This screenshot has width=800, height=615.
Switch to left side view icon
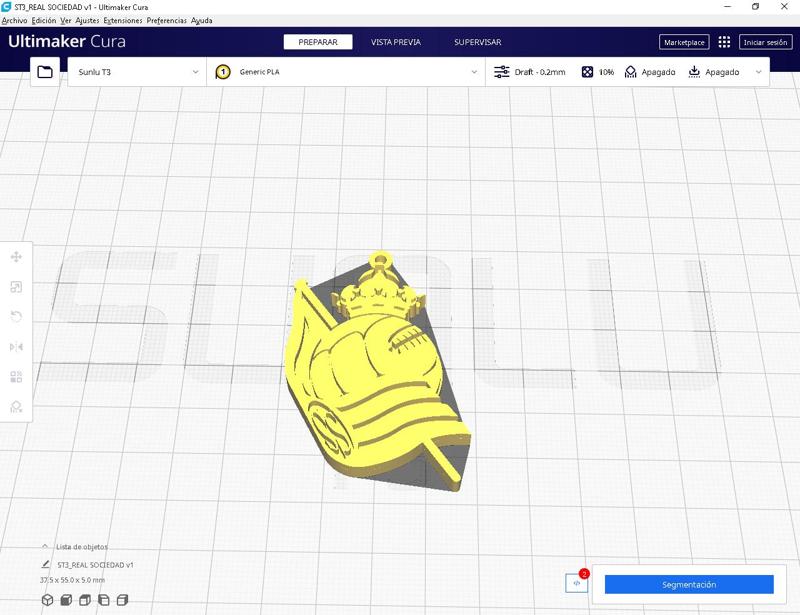click(104, 600)
